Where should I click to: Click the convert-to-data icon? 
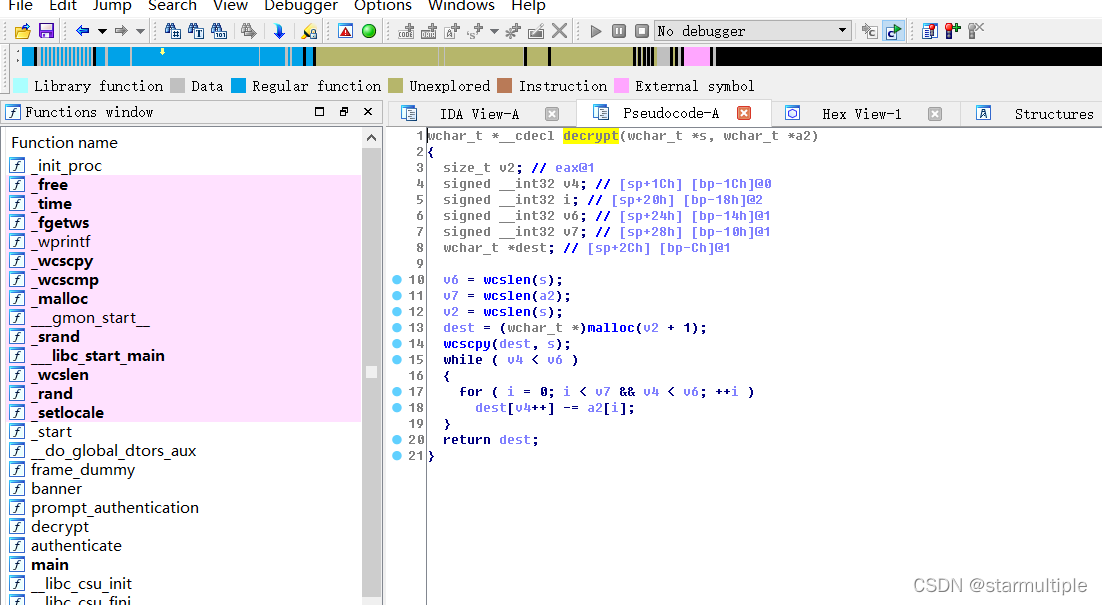(429, 31)
